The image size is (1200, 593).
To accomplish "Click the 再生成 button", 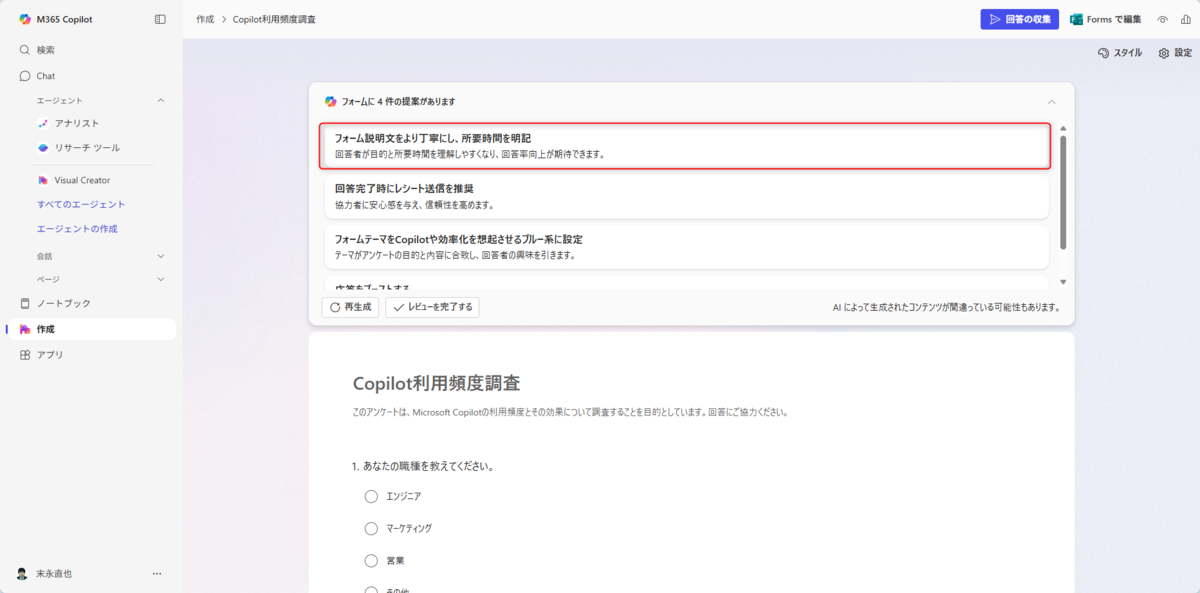I will [350, 307].
